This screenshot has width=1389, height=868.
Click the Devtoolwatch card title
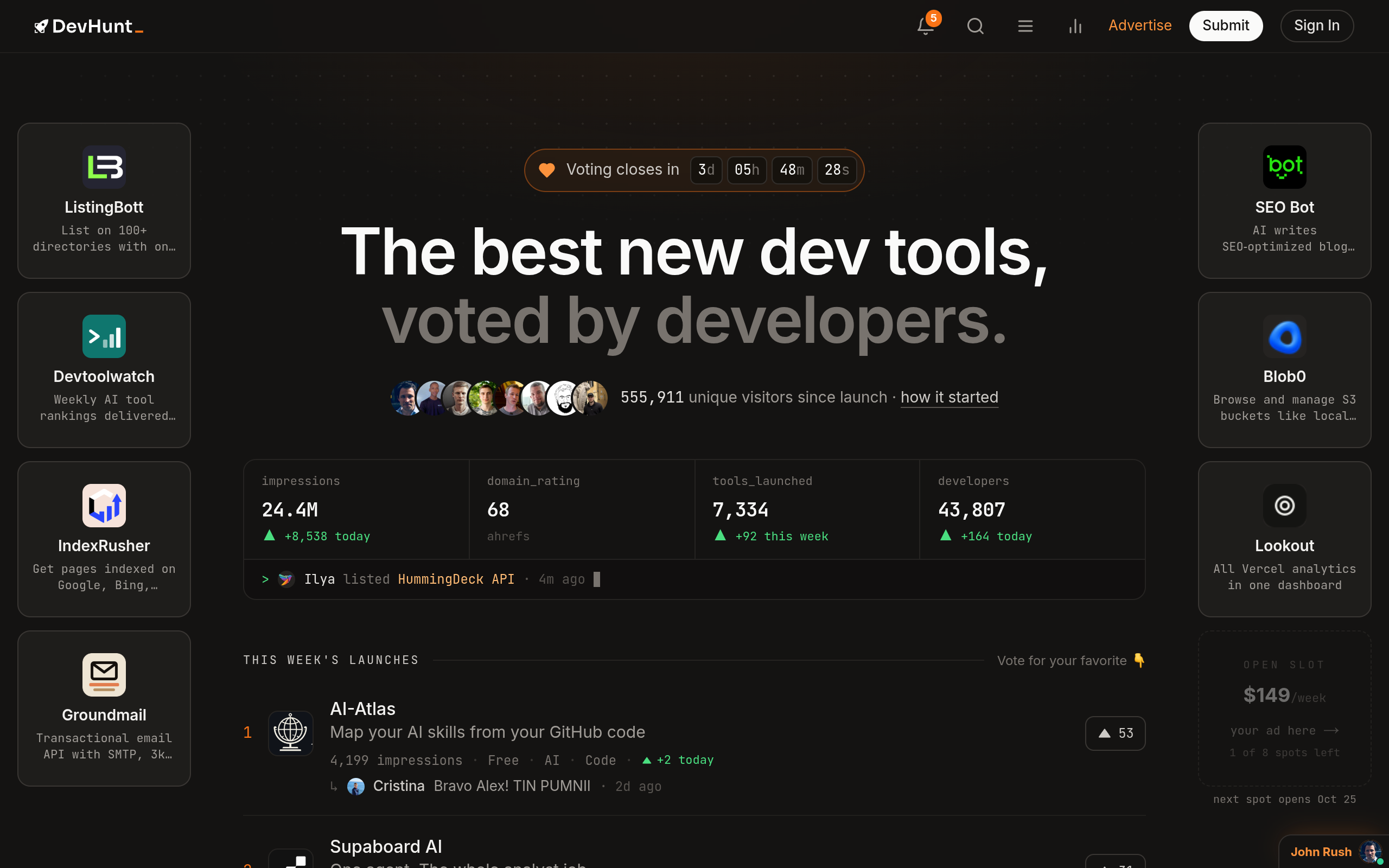[x=104, y=376]
